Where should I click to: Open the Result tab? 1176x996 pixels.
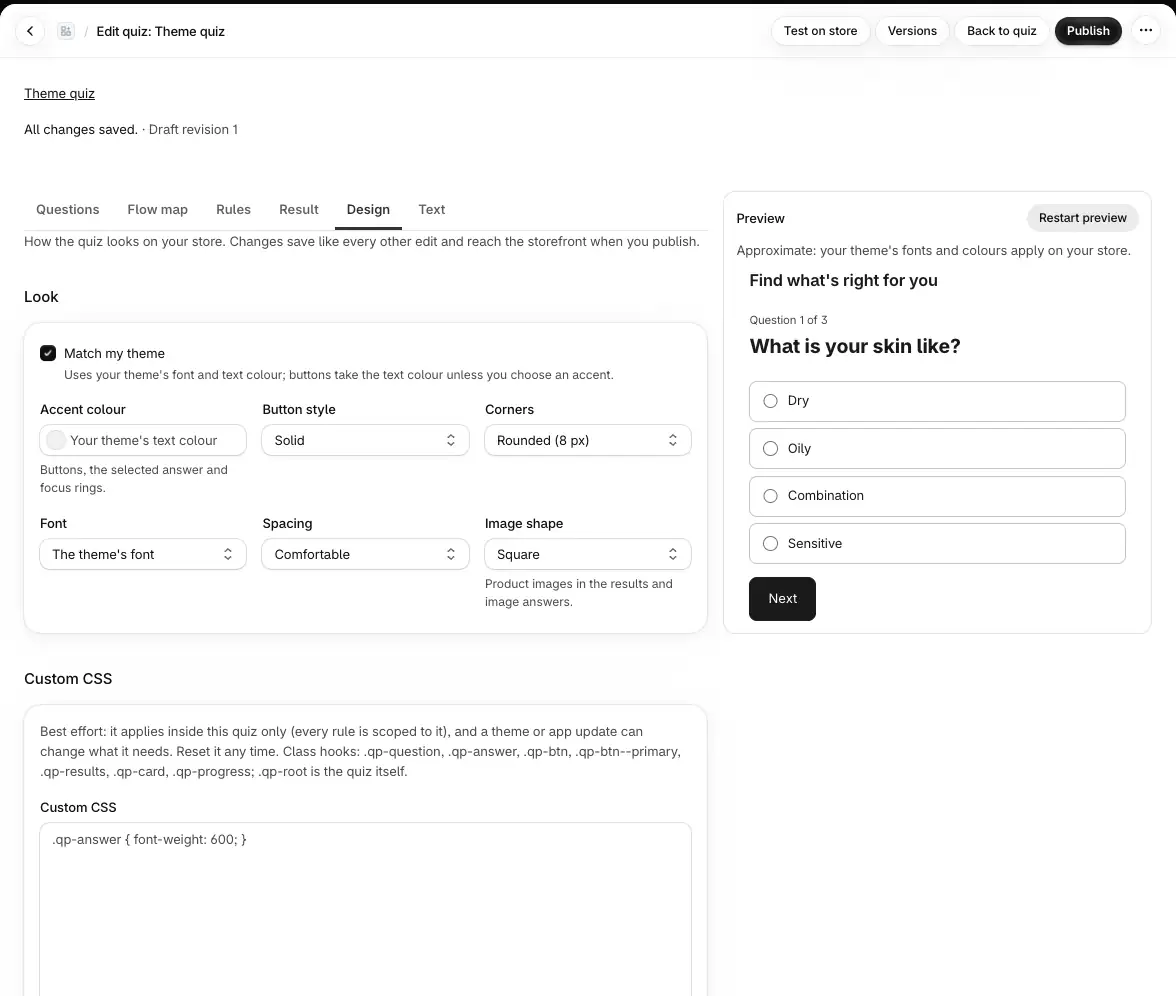[x=298, y=209]
